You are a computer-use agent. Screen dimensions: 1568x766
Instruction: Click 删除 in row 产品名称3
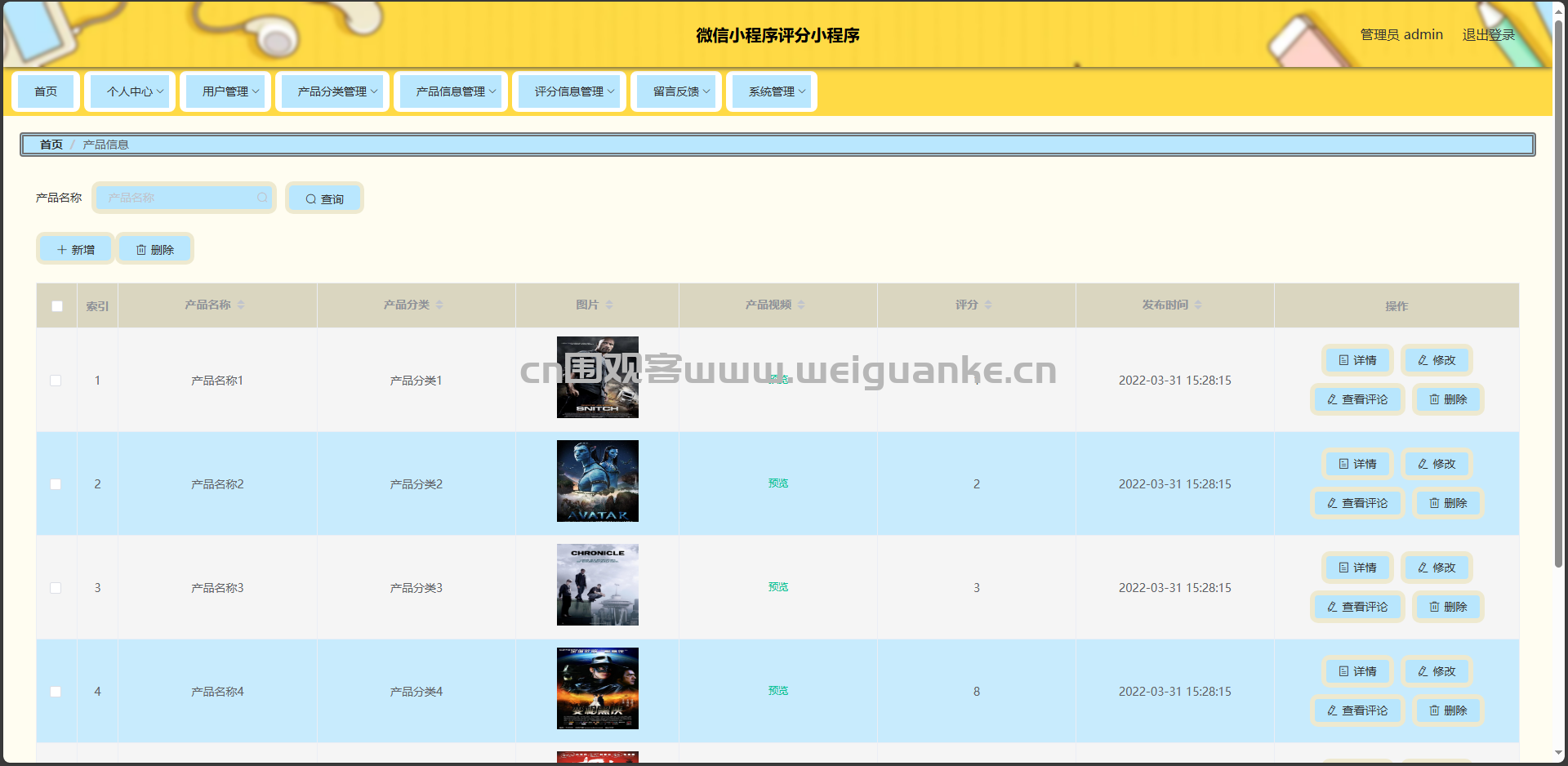1448,607
